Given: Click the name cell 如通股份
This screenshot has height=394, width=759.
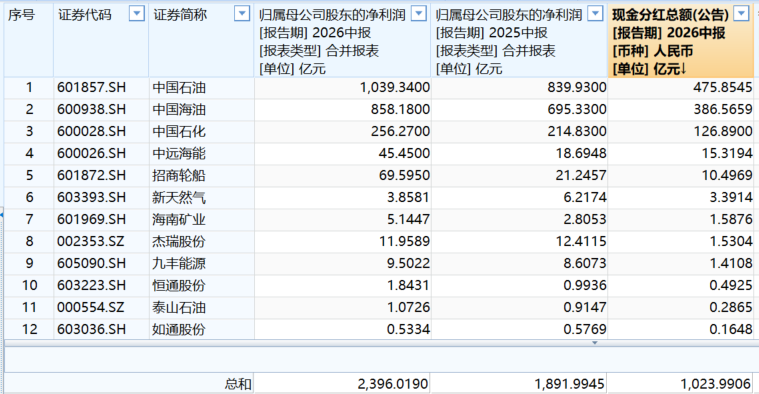Looking at the screenshot, I should (x=179, y=329).
